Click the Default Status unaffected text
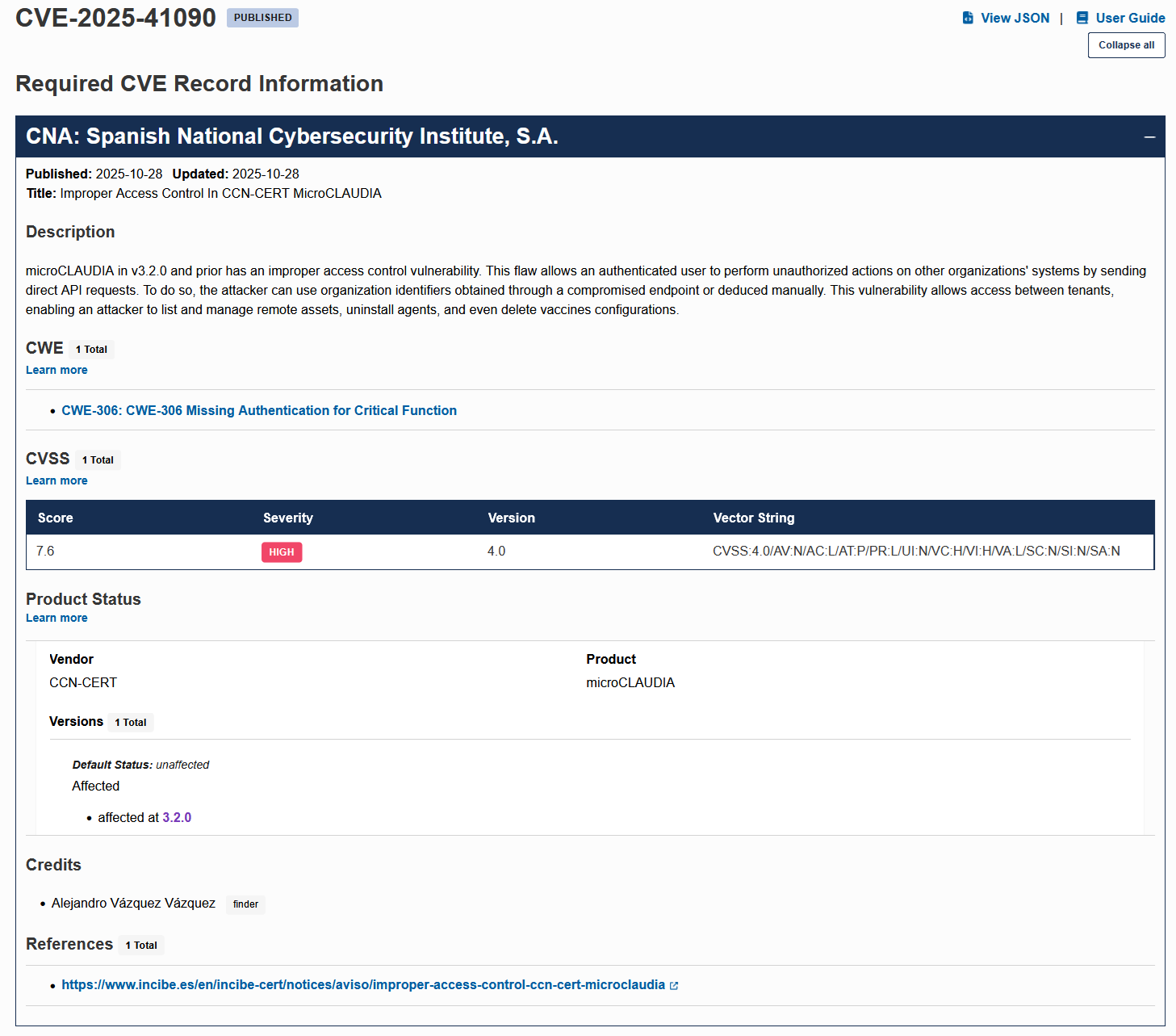The width and height of the screenshot is (1176, 1036). click(x=140, y=765)
